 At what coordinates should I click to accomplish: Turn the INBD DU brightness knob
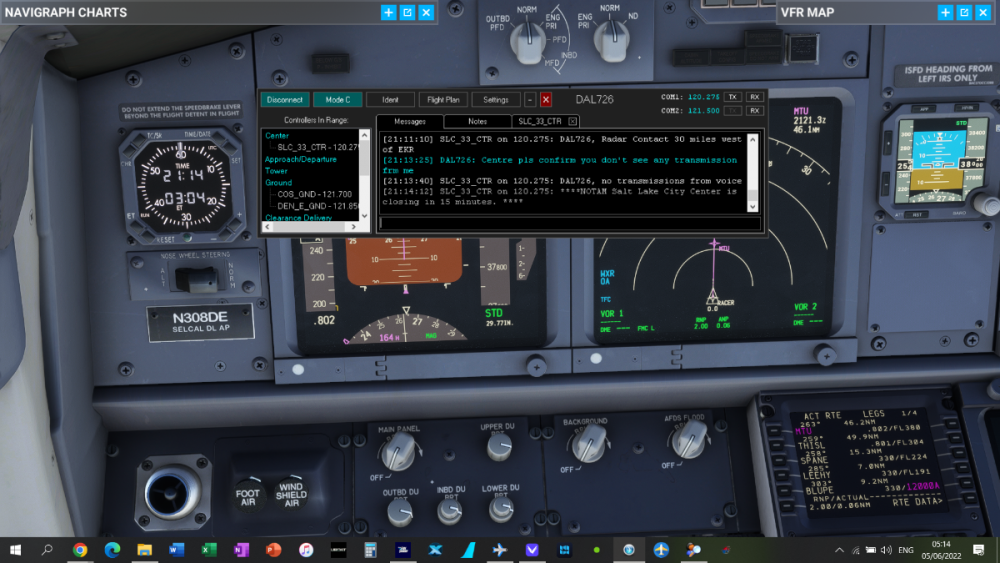tap(450, 511)
